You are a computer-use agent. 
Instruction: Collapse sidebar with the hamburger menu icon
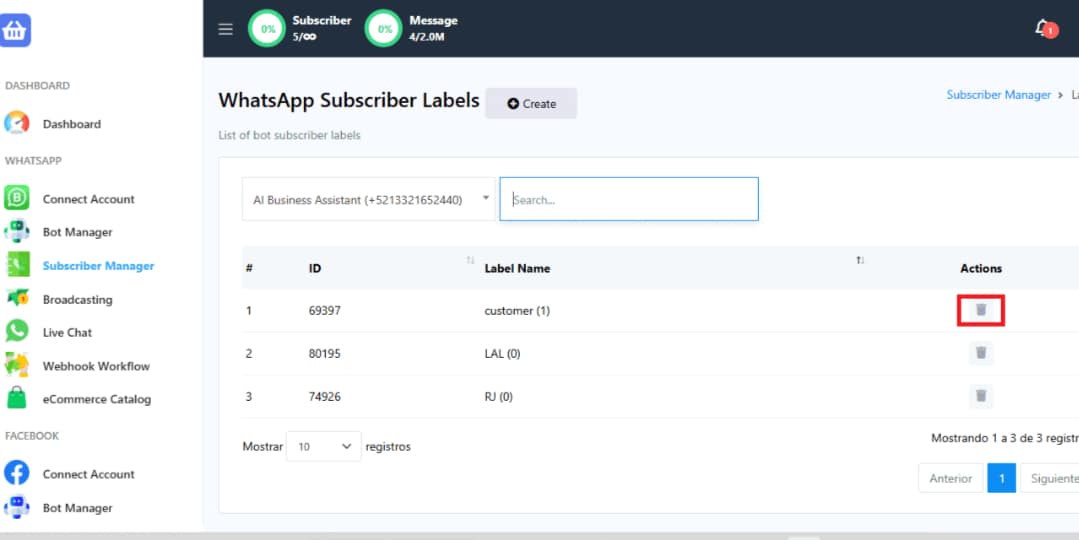(x=226, y=29)
